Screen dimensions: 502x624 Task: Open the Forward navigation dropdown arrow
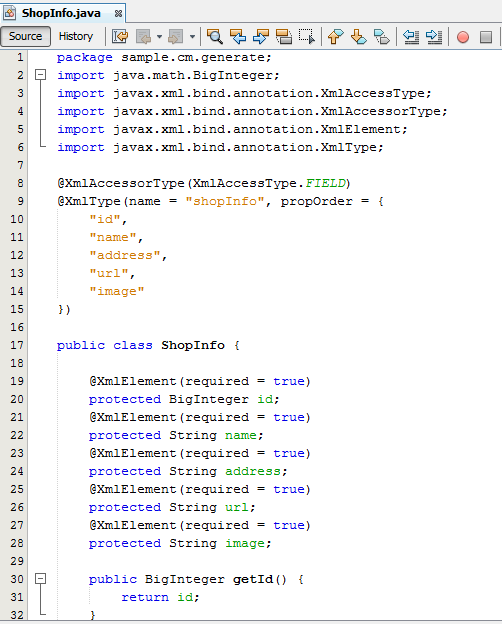(x=192, y=37)
